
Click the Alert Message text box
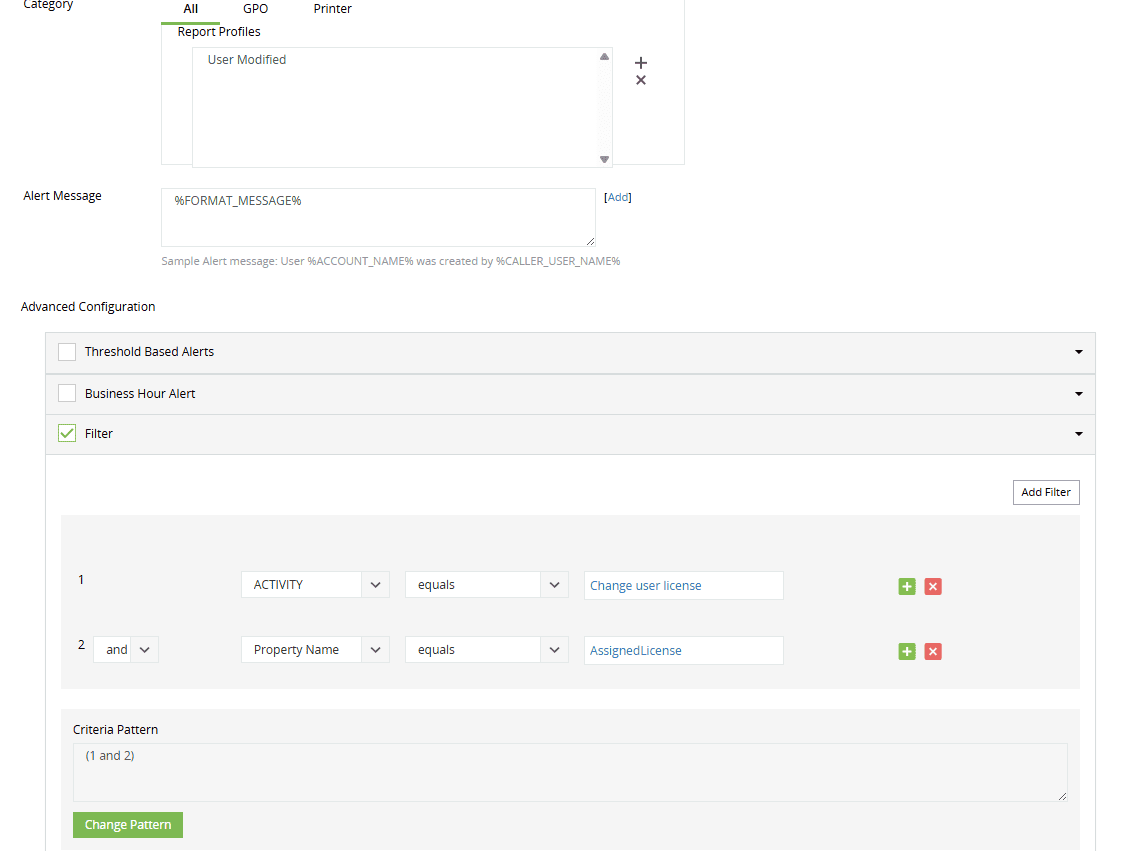378,217
